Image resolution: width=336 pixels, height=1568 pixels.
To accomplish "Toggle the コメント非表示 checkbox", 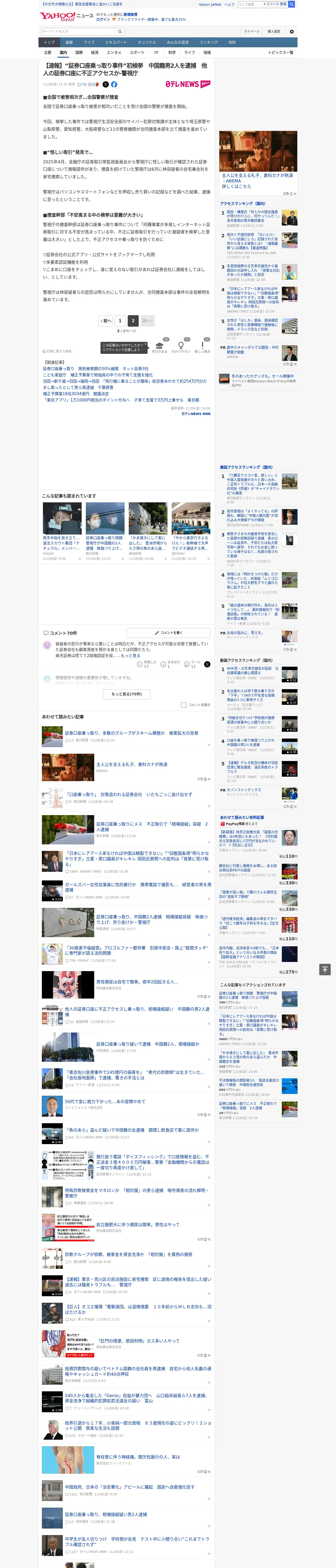I will [x=183, y=704].
